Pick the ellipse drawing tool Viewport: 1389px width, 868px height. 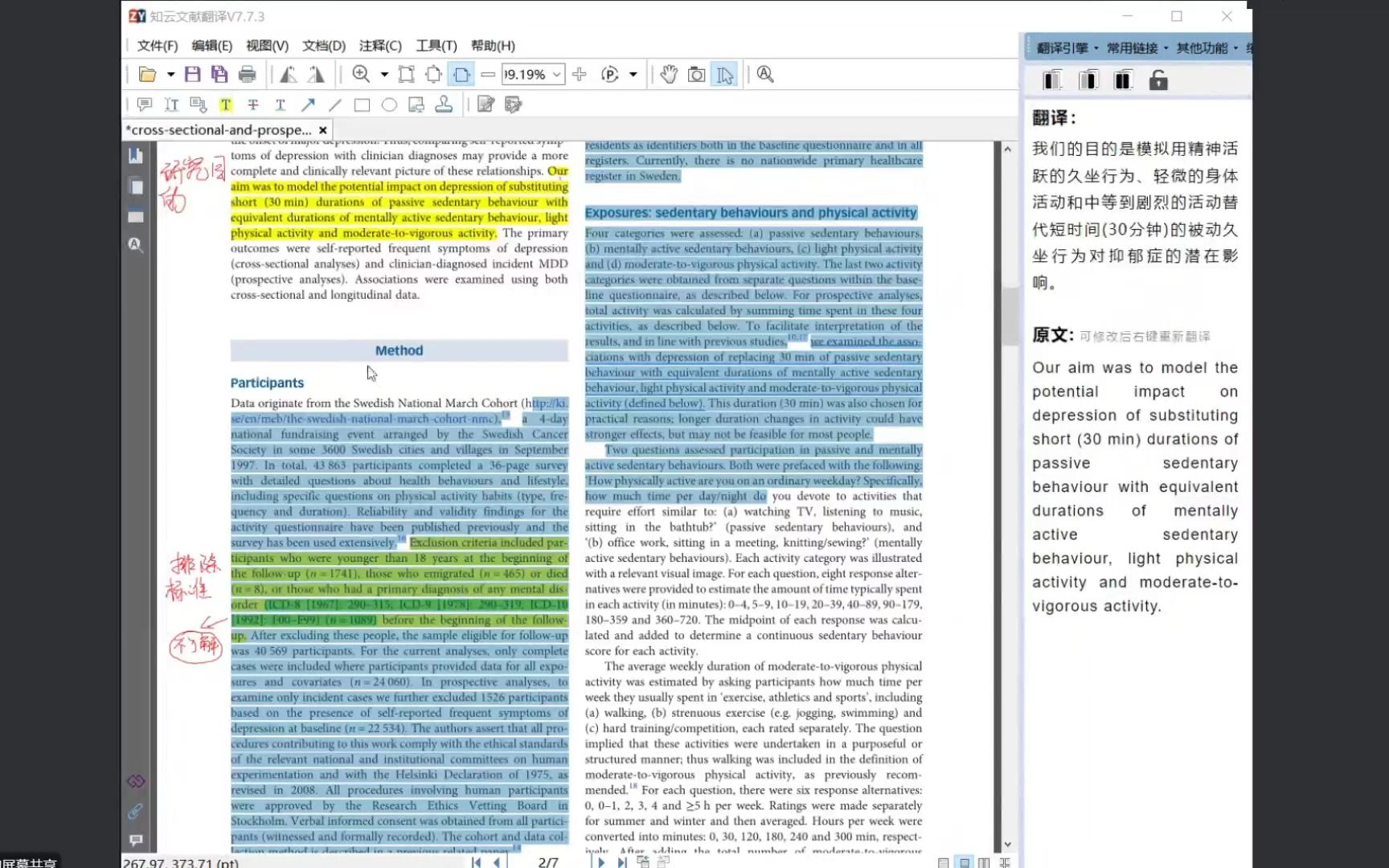tap(390, 104)
